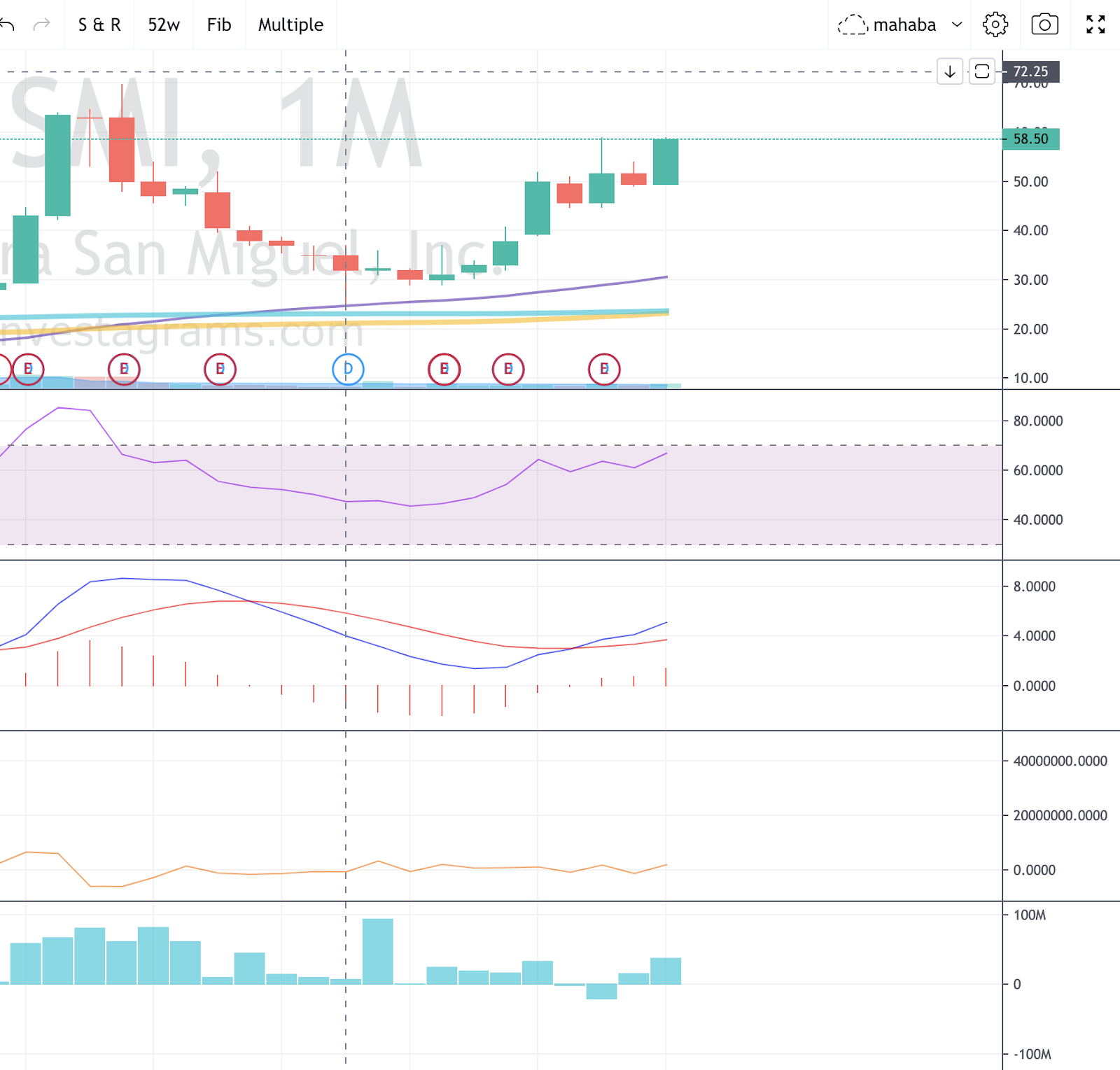
Task: Click the 100M volume axis label
Action: coord(1029,915)
